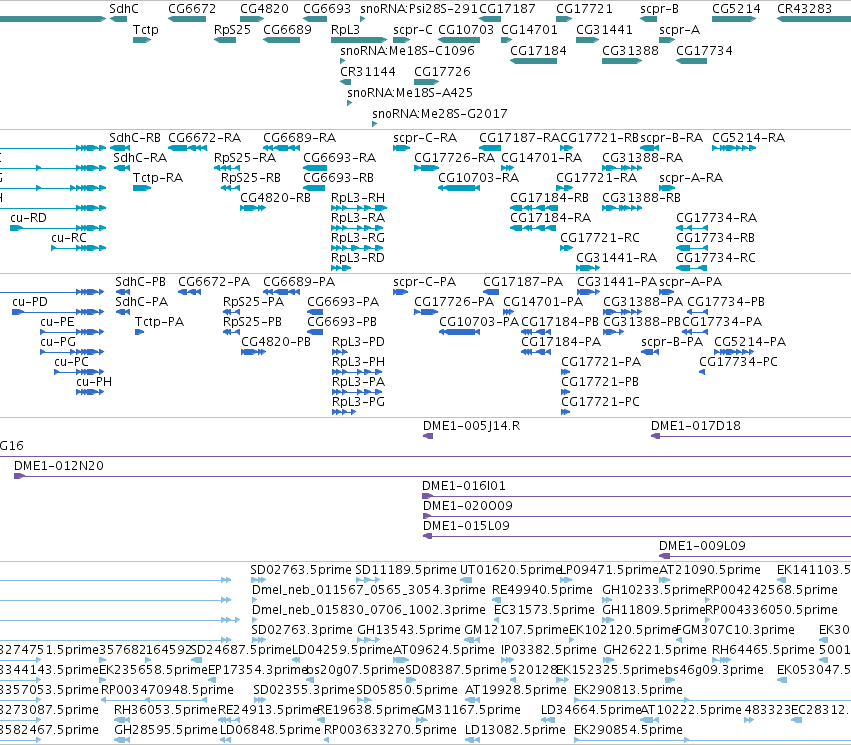
Task: Select the scpr-A-RA transcript label
Action: click(691, 178)
